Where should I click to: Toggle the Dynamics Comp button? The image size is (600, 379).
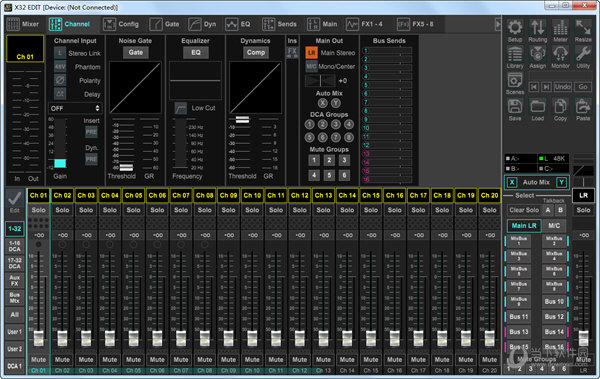coord(256,52)
